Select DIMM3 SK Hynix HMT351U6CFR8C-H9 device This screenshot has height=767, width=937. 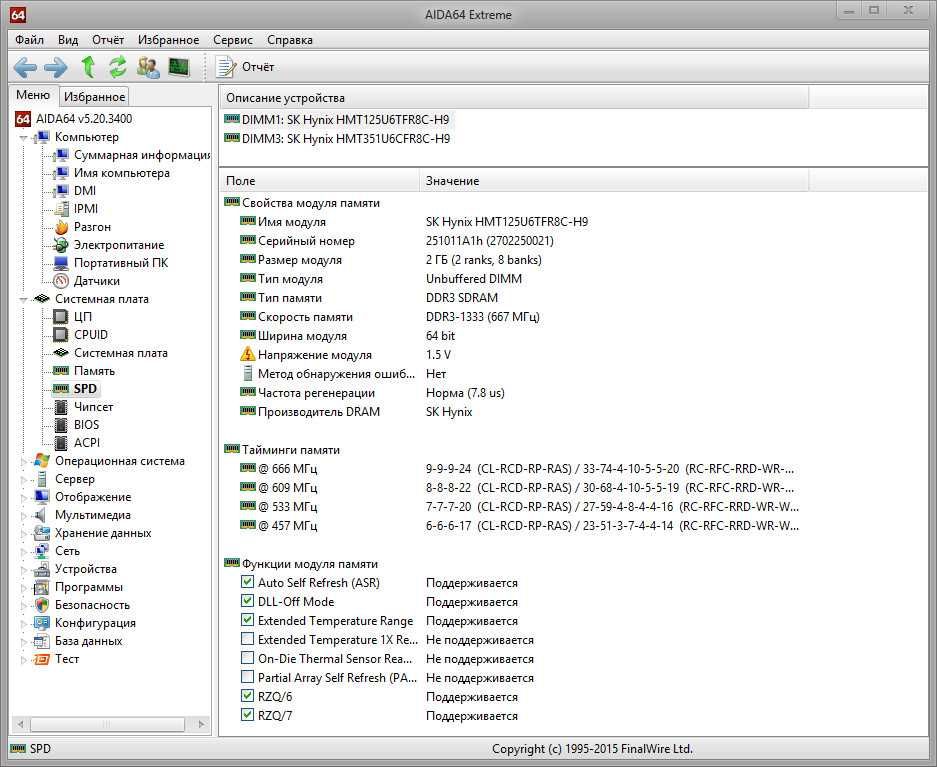[337, 139]
